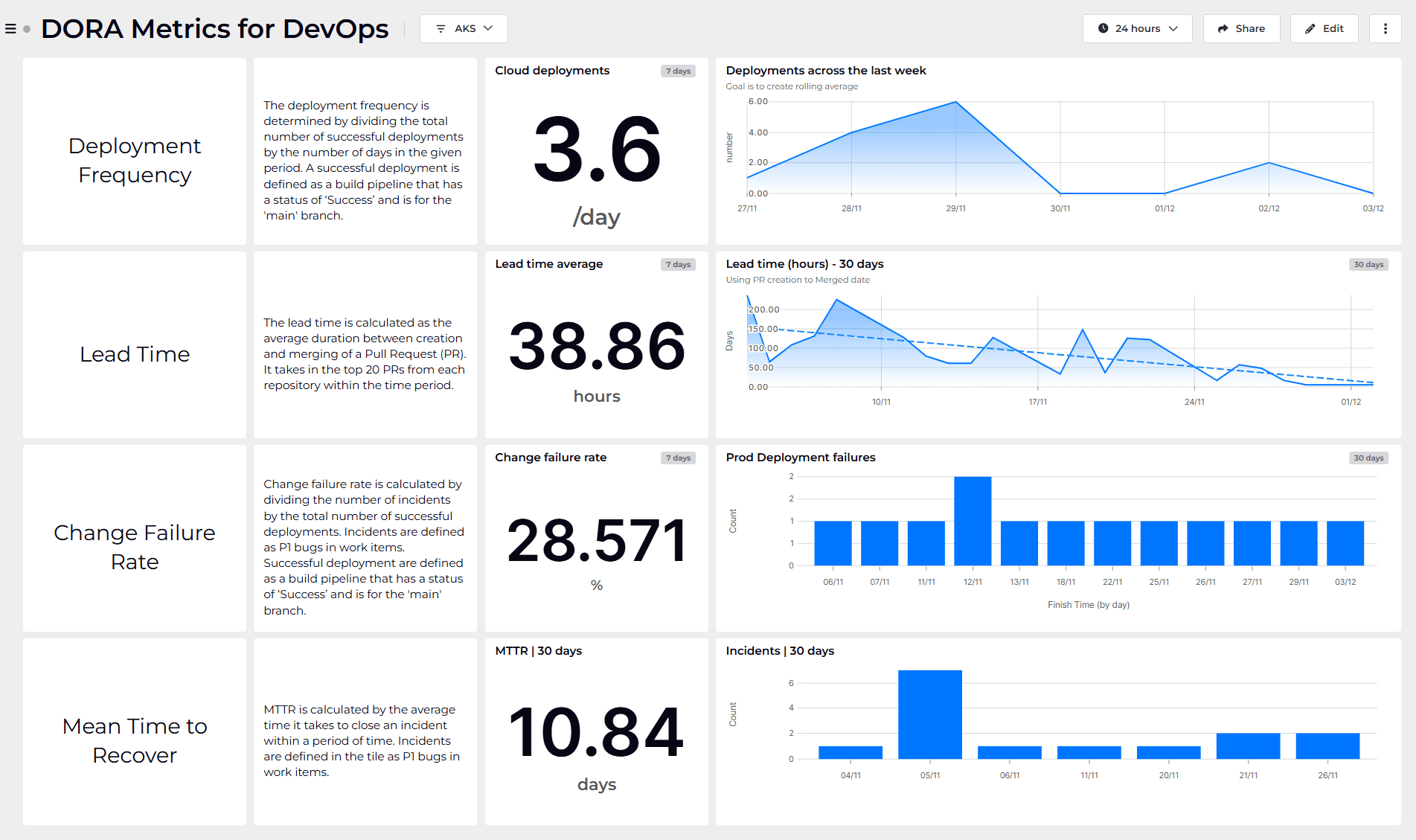1416x840 pixels.
Task: Click the 30 days badge on Prod Deployment failures
Action: coord(1368,458)
